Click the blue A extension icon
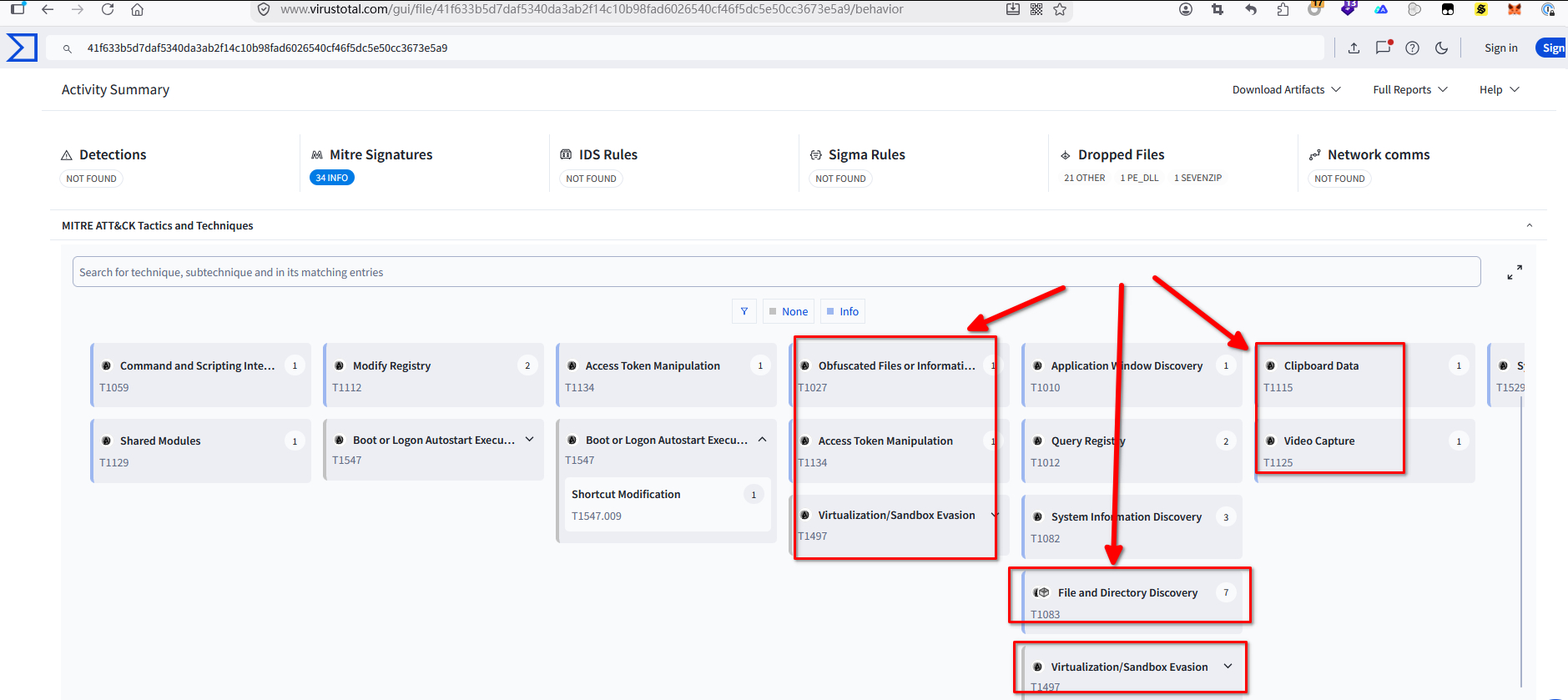The width and height of the screenshot is (1568, 700). (1381, 10)
